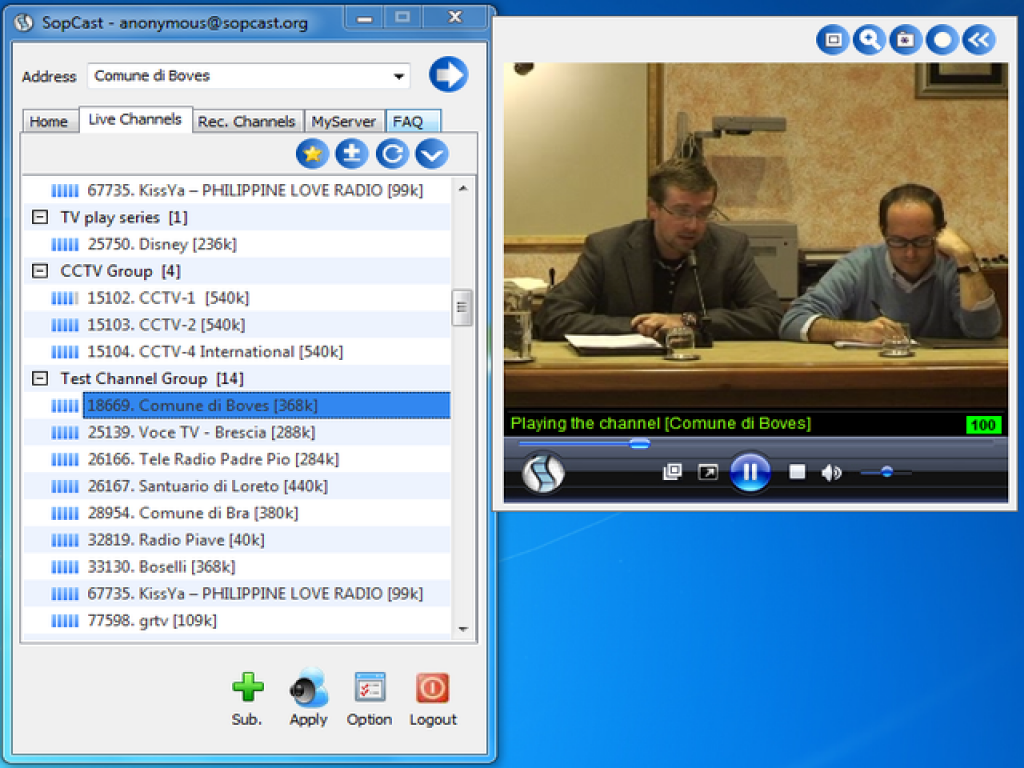
Task: Switch to the Home tab
Action: pos(49,121)
